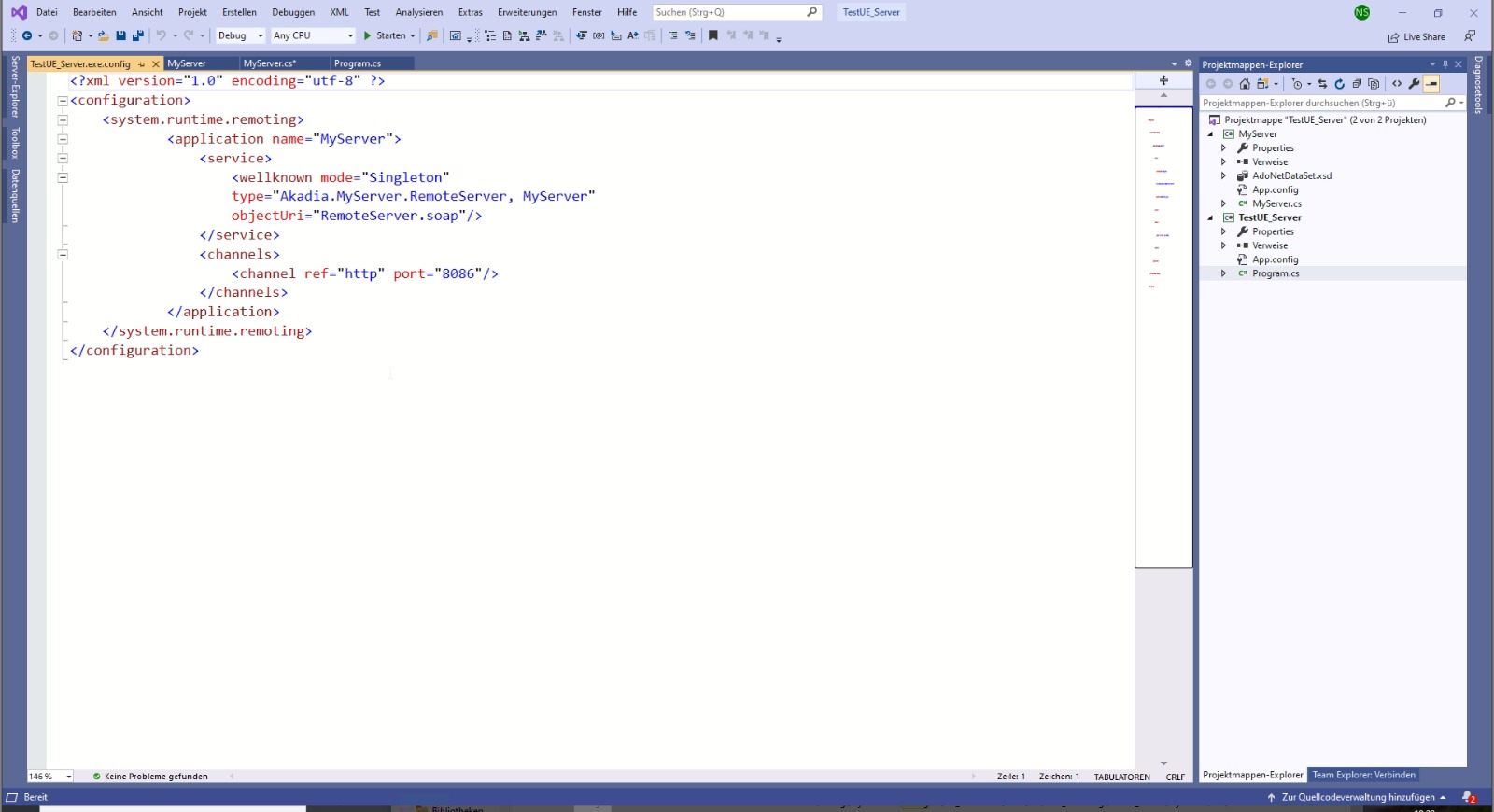Click the pending changes filter clock icon
The width and height of the screenshot is (1494, 812).
point(1296,84)
